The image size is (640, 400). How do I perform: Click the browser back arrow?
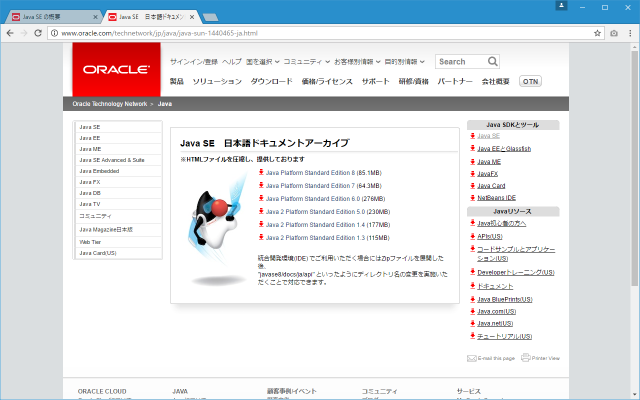coord(10,33)
